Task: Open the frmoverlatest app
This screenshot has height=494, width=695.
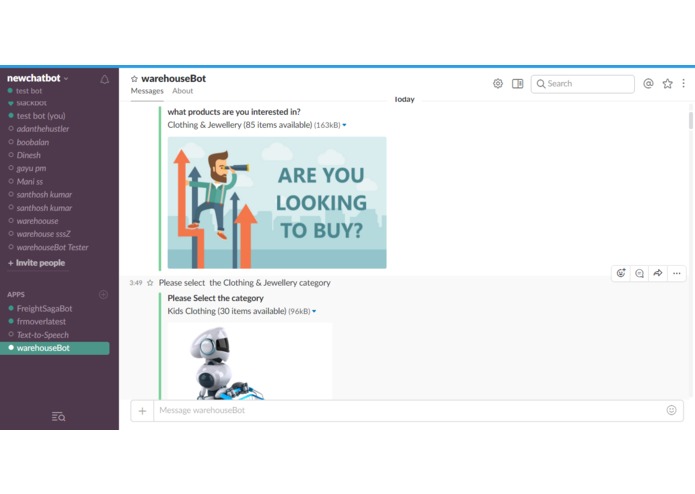Action: 41,322
